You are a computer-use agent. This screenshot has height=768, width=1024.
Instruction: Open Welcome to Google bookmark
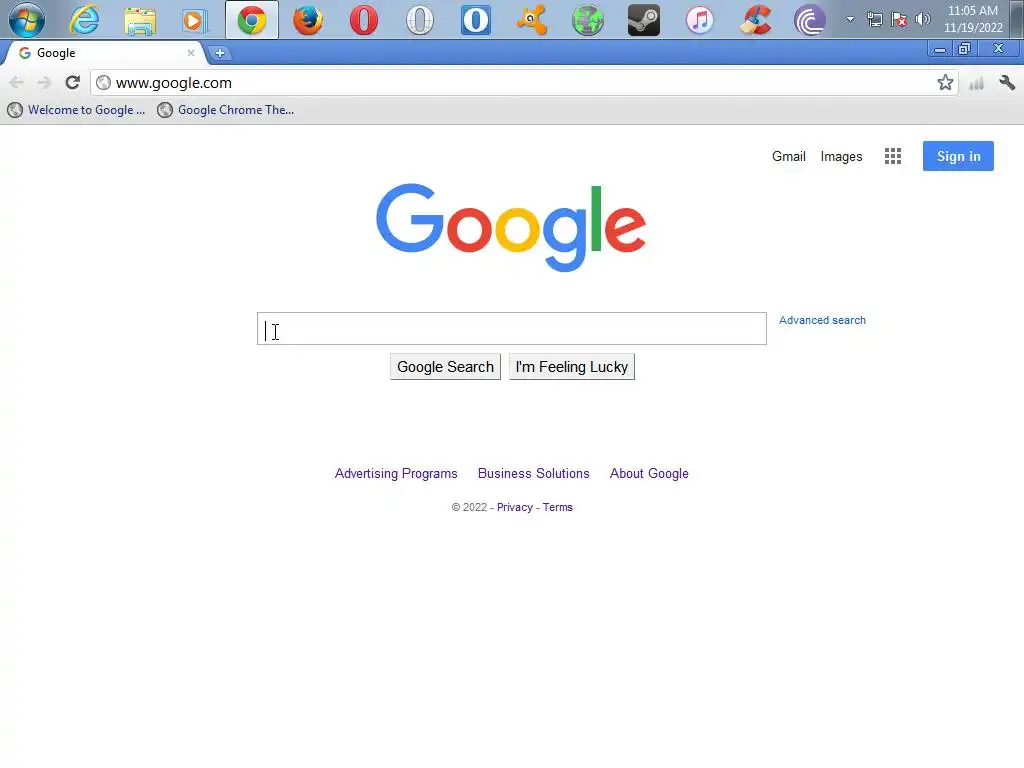click(76, 110)
